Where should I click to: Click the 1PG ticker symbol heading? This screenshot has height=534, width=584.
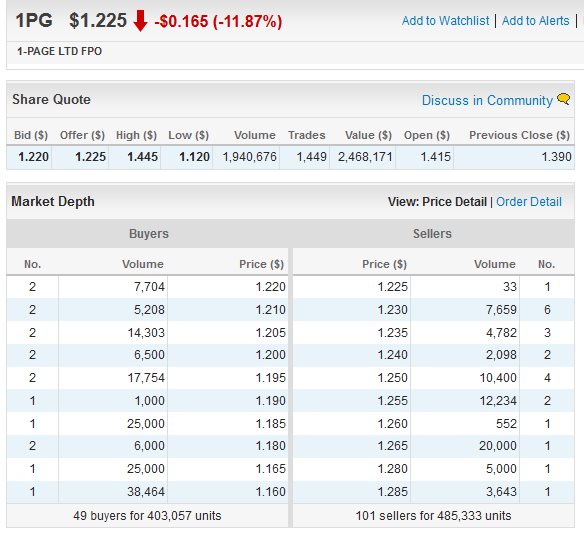[34, 20]
